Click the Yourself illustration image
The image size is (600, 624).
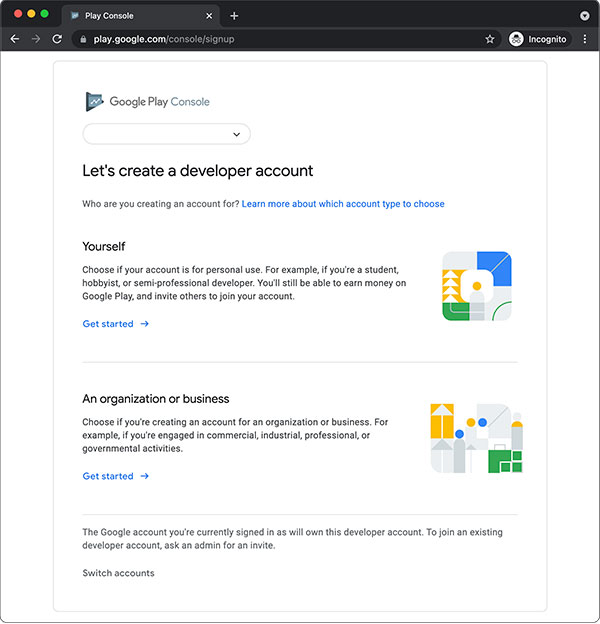[x=477, y=286]
